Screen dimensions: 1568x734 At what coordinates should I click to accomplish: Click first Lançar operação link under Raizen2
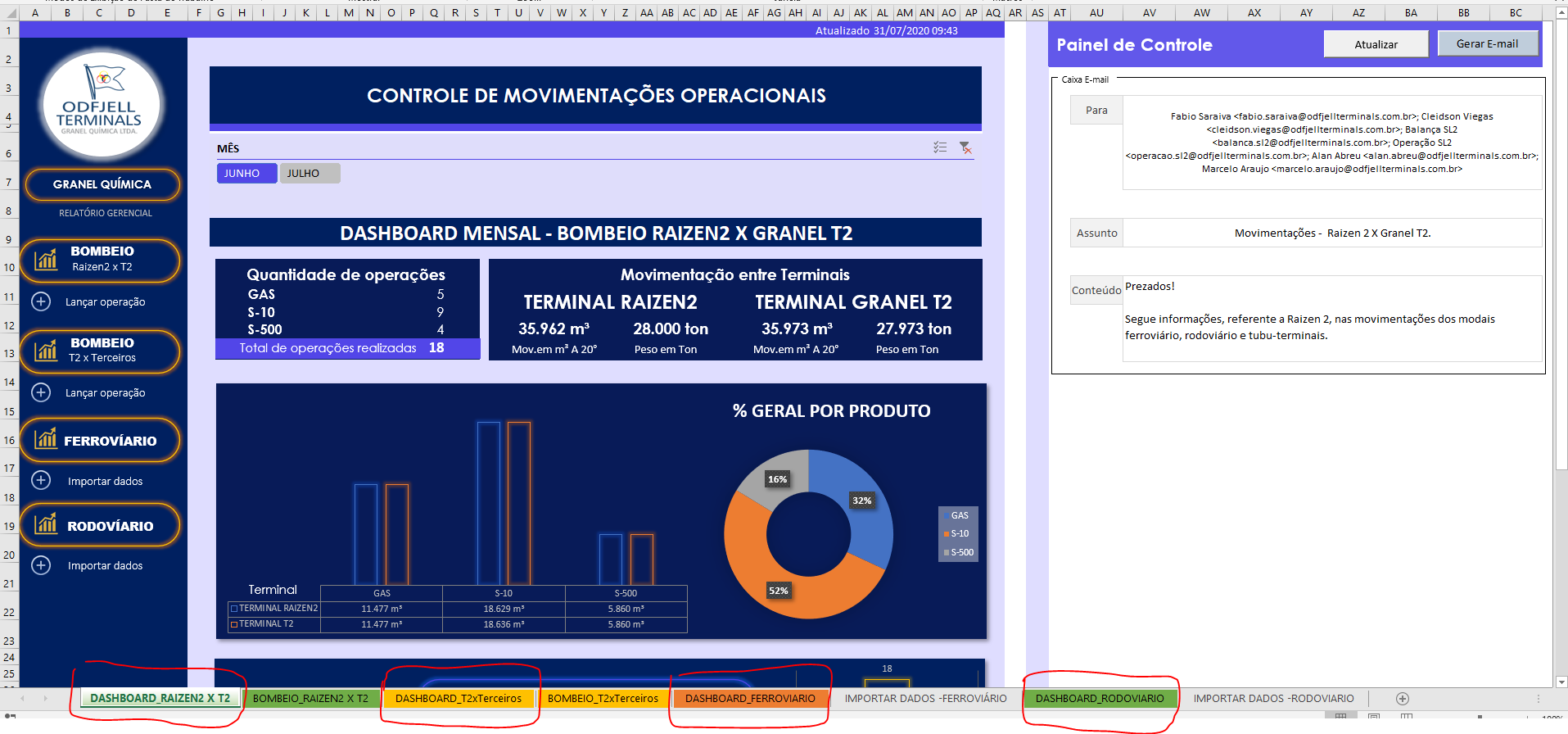(106, 301)
